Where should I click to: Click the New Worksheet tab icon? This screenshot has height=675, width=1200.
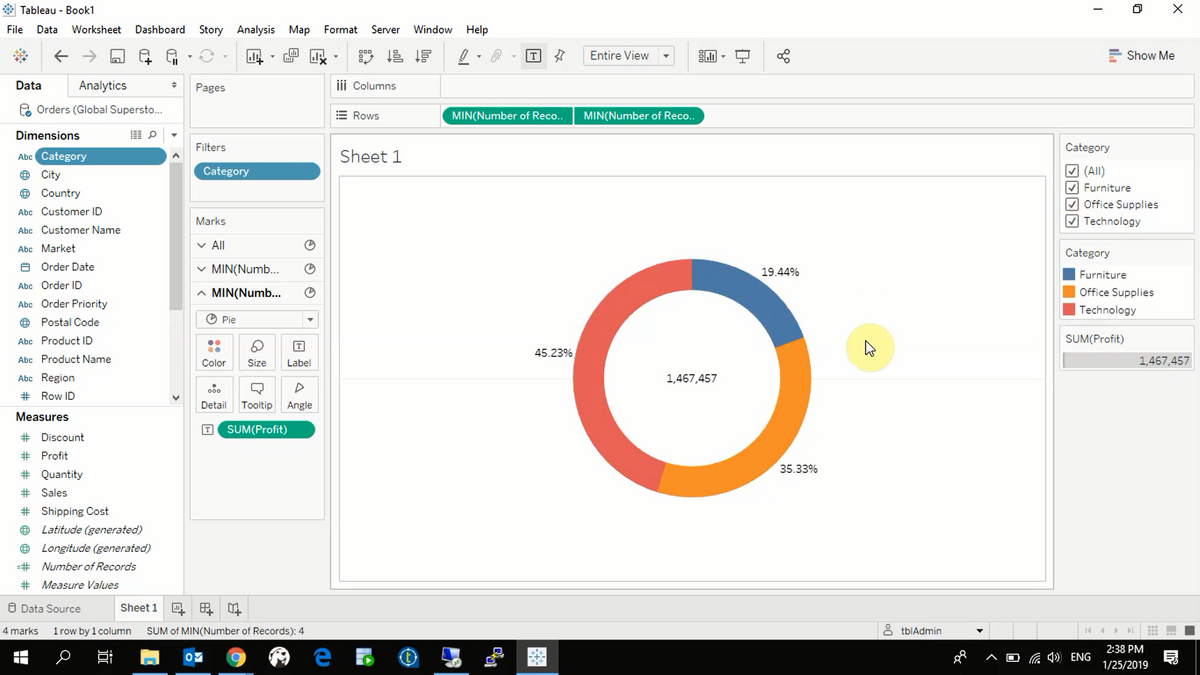[x=178, y=608]
